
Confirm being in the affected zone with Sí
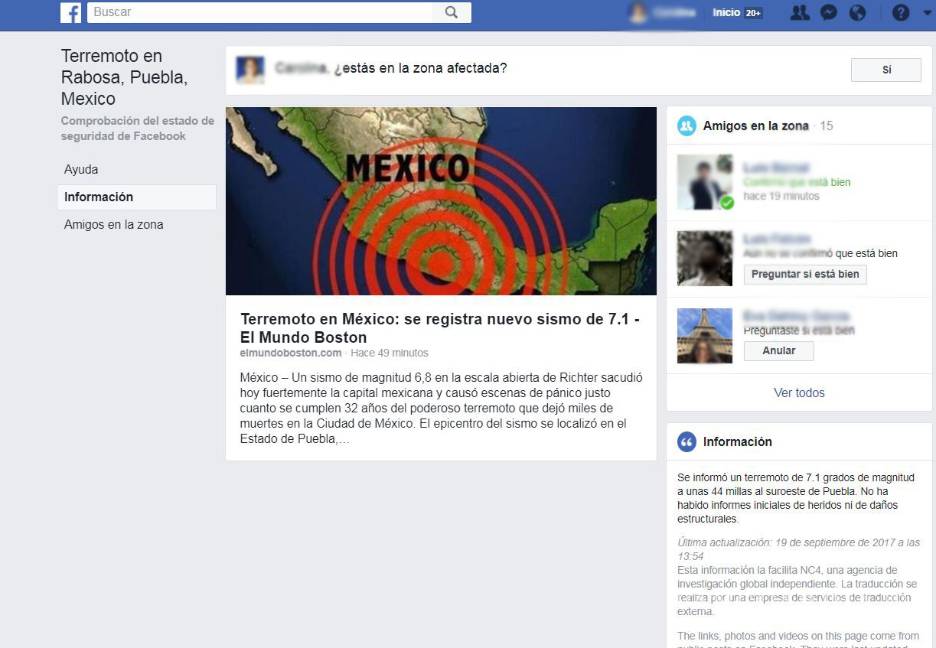885,70
